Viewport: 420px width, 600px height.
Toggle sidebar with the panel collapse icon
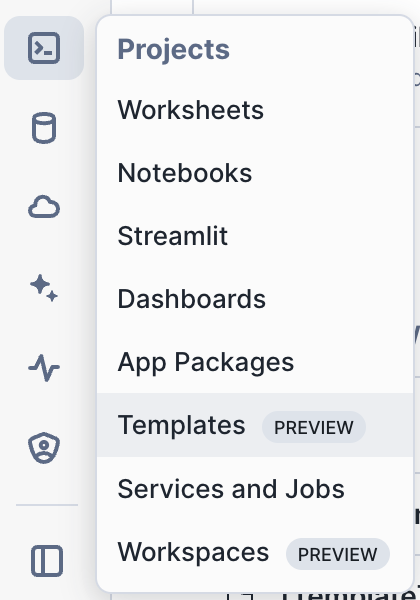[x=47, y=561]
